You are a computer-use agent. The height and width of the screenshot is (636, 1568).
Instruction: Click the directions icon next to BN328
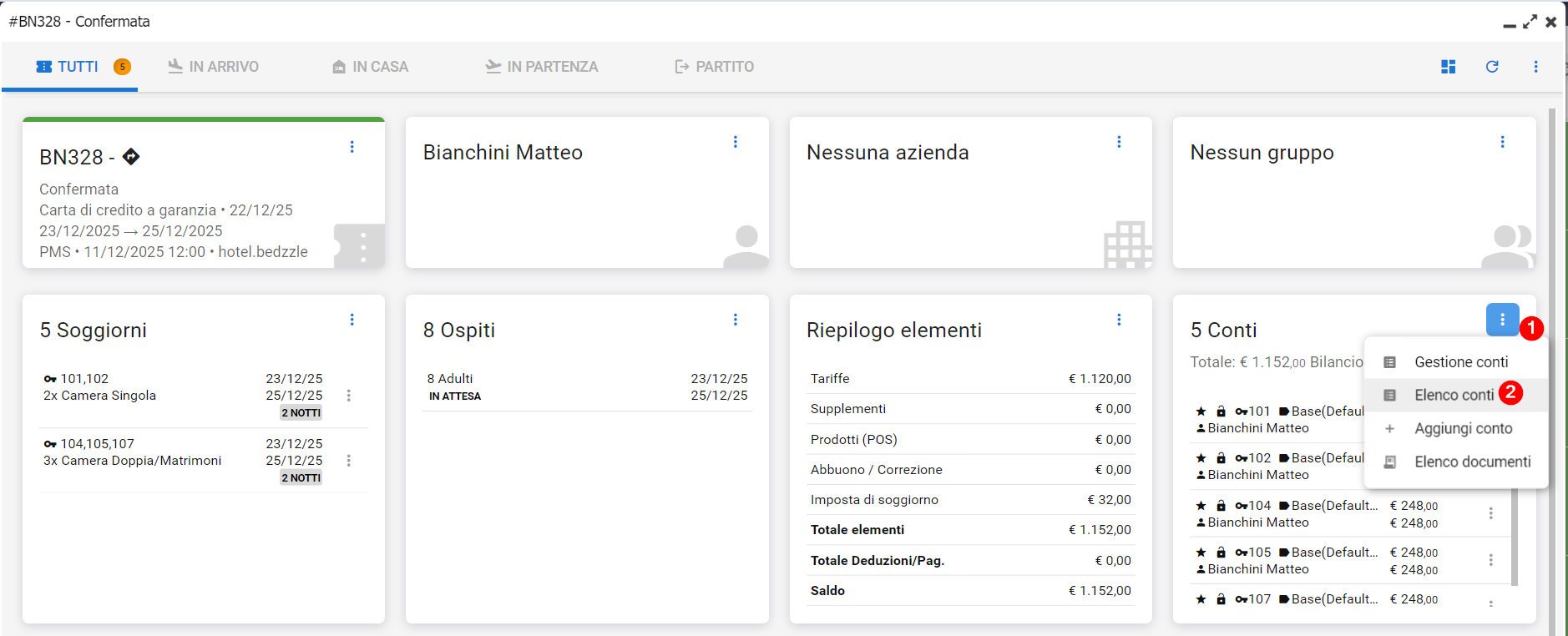pos(131,156)
